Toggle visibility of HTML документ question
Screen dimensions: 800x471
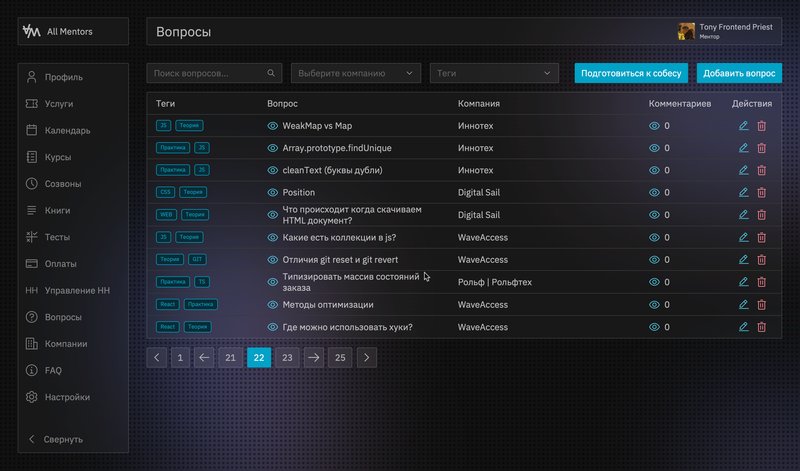click(272, 215)
